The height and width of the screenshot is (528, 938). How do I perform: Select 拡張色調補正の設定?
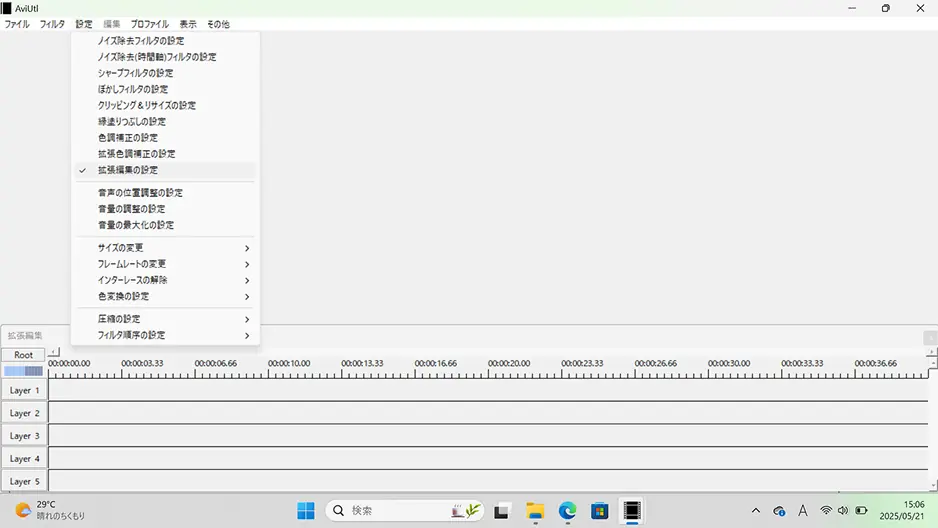coord(165,154)
